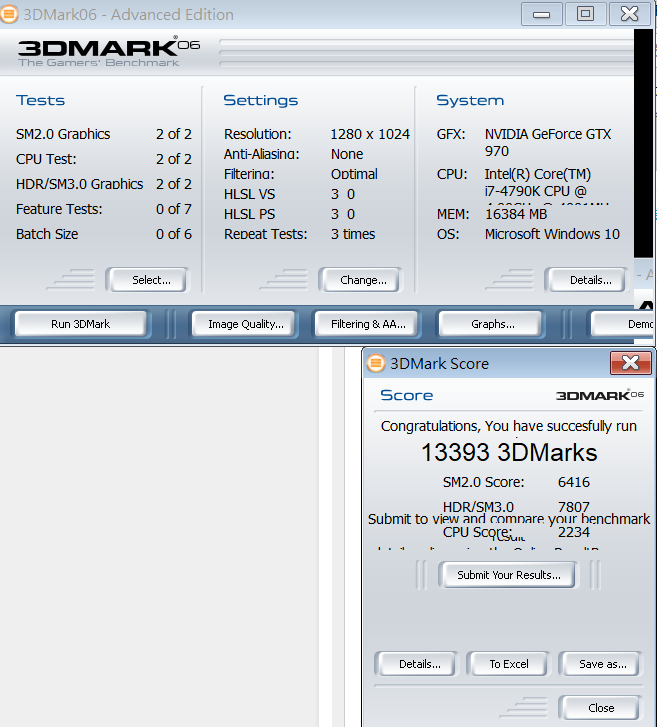Click the 3DMark Score window orange icon
The width and height of the screenshot is (657, 727).
click(376, 363)
